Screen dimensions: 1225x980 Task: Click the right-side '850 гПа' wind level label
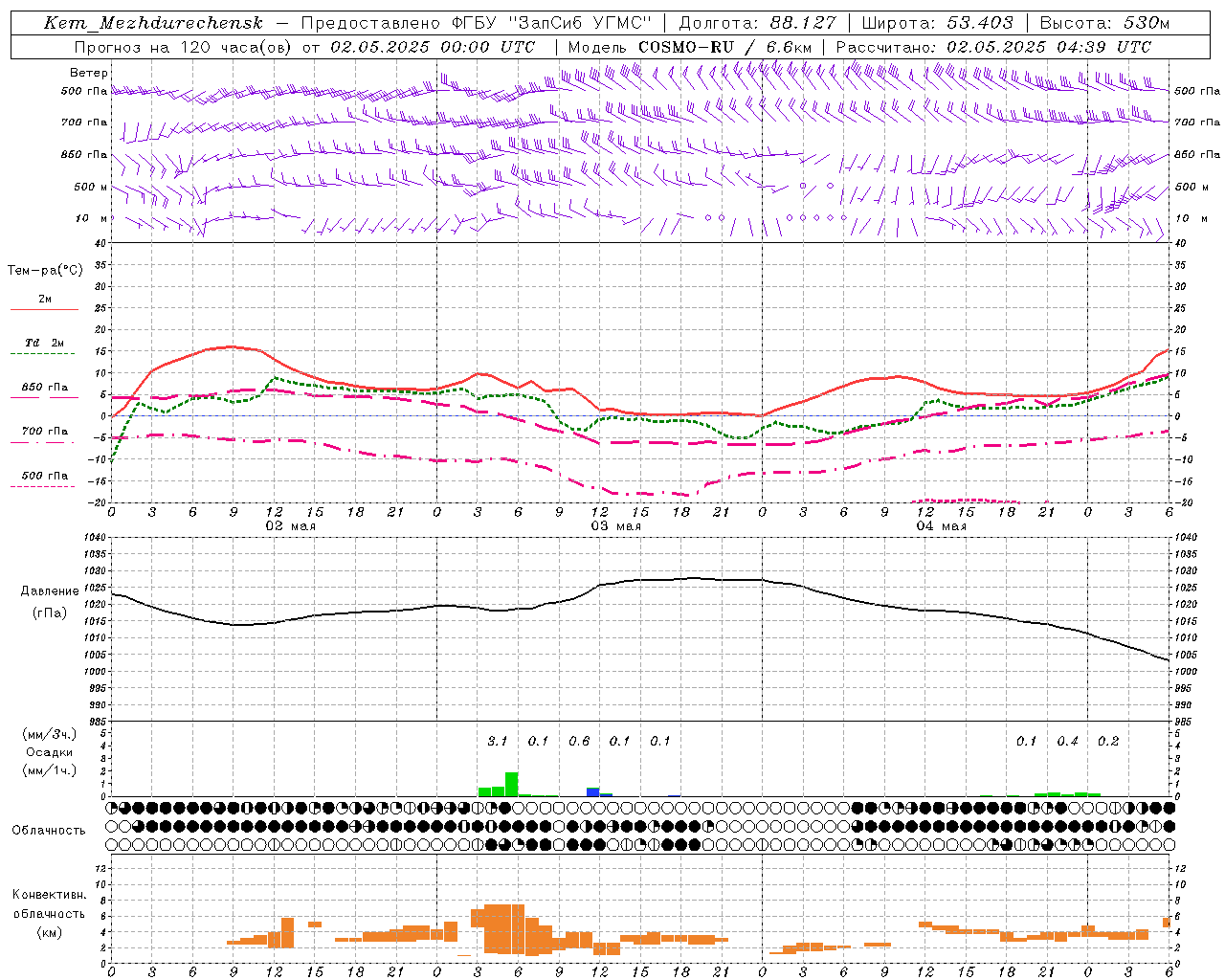pyautogui.click(x=1197, y=154)
